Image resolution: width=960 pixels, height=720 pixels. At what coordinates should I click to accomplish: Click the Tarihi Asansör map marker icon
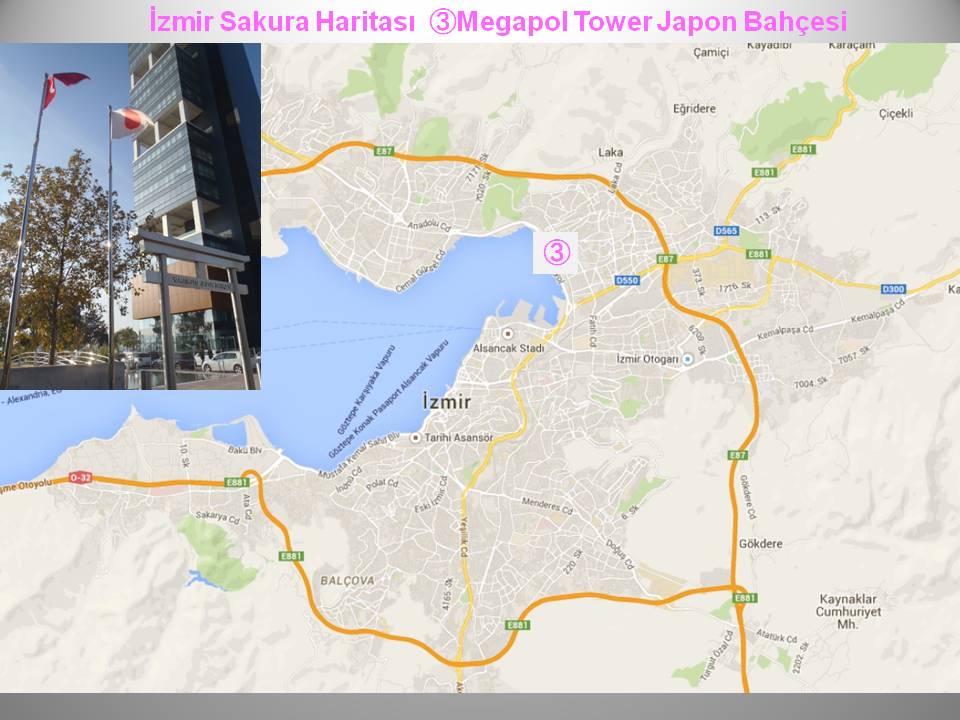416,438
